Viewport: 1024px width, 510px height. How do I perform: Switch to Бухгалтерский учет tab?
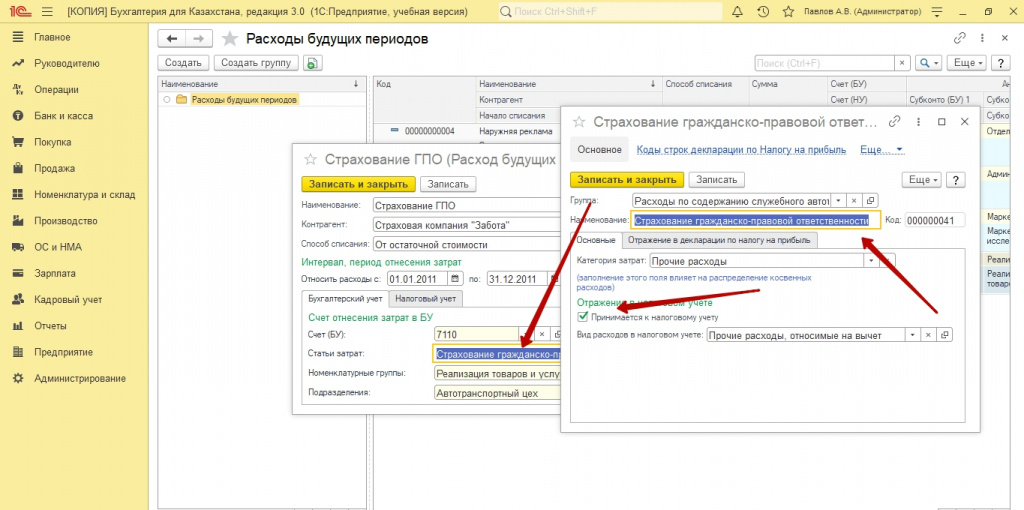(345, 298)
